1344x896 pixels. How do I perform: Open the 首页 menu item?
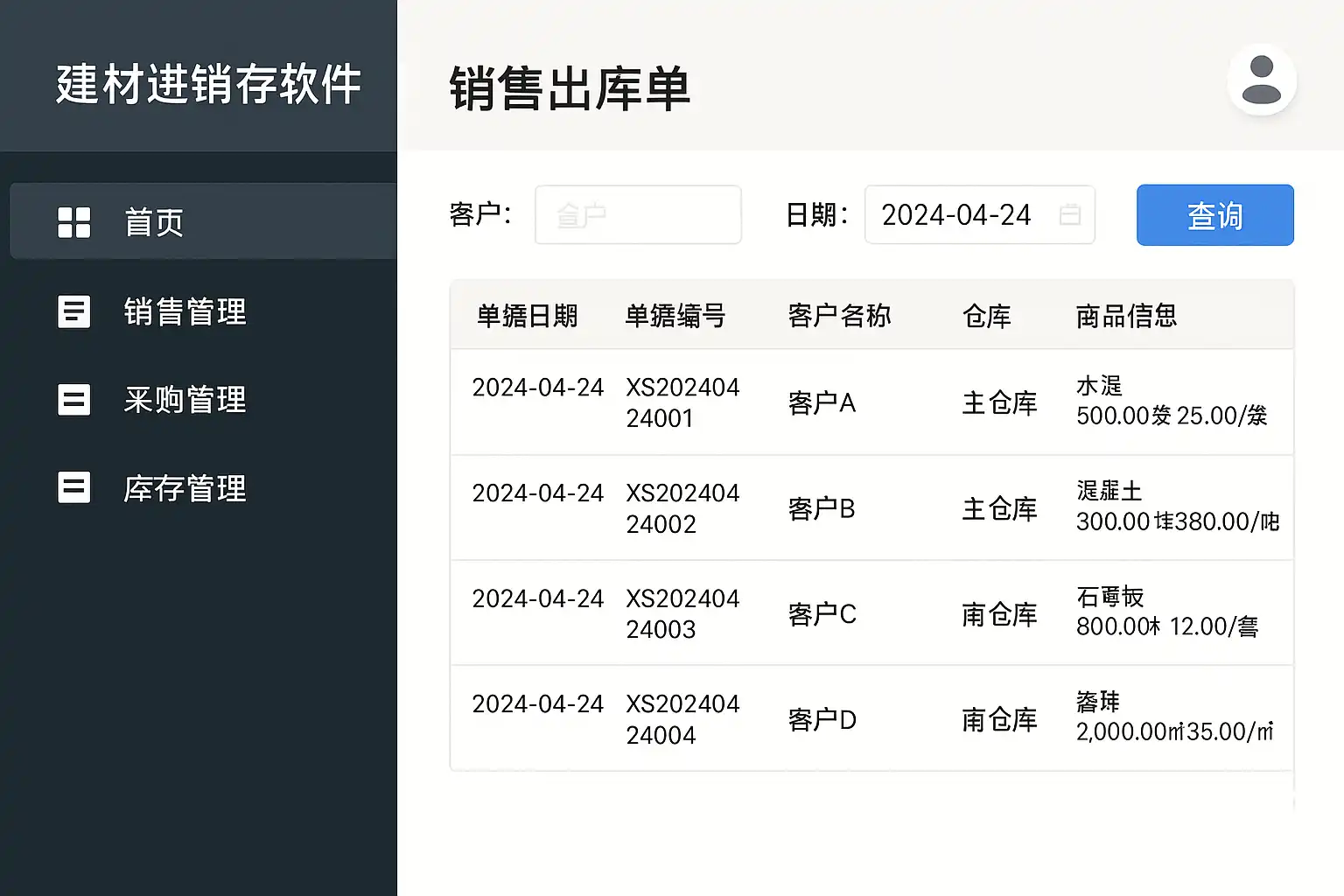203,221
